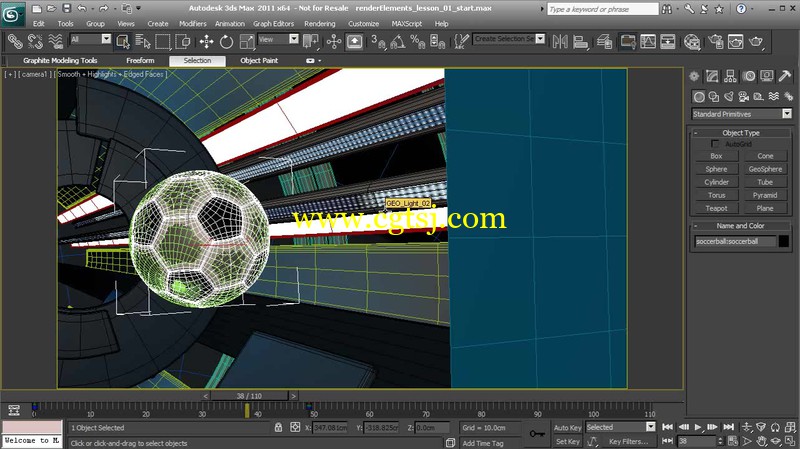Open the Standard Primitives category dropdown
Viewport: 800px width, 449px height.
787,114
